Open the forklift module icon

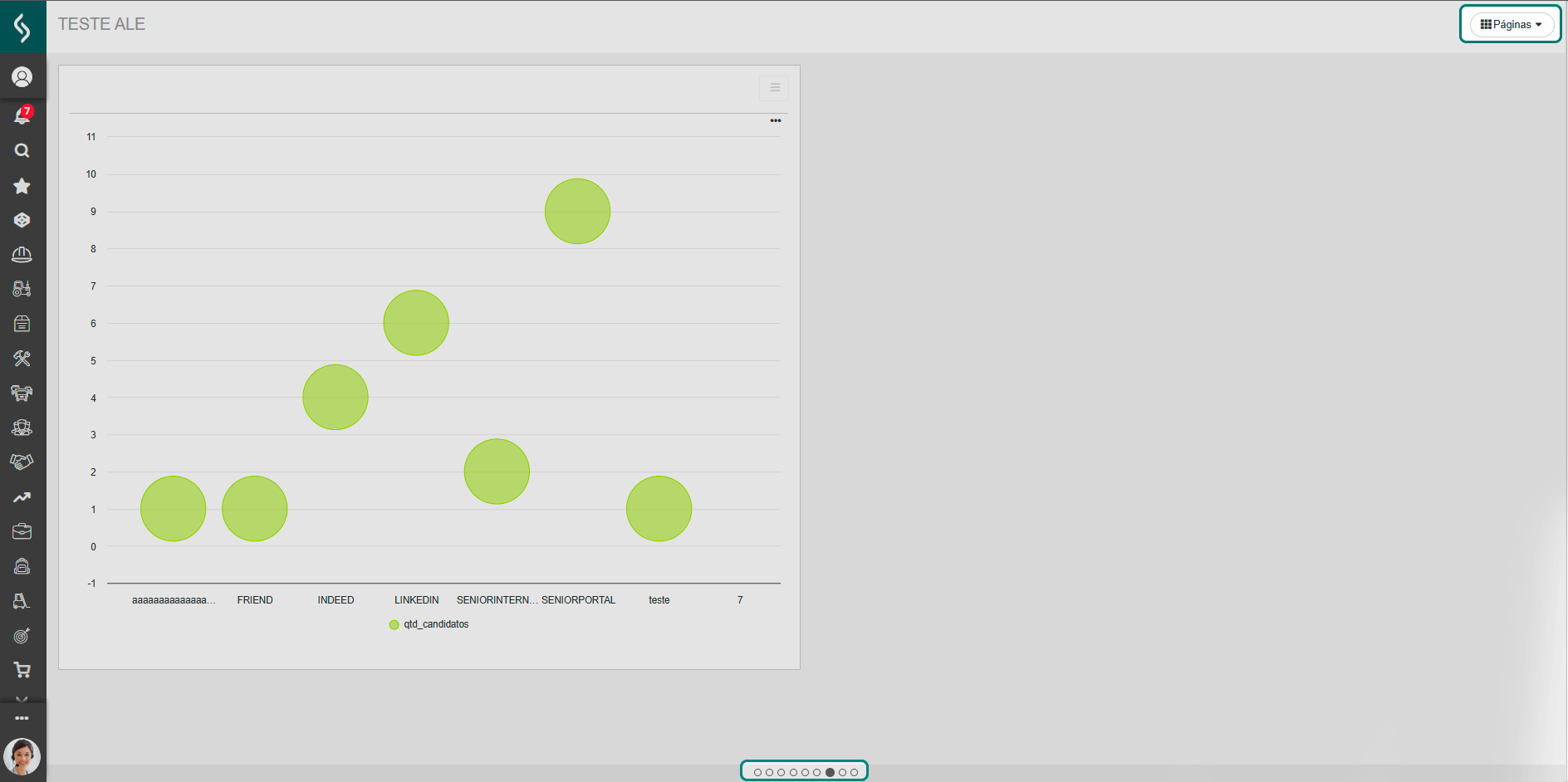(x=22, y=601)
